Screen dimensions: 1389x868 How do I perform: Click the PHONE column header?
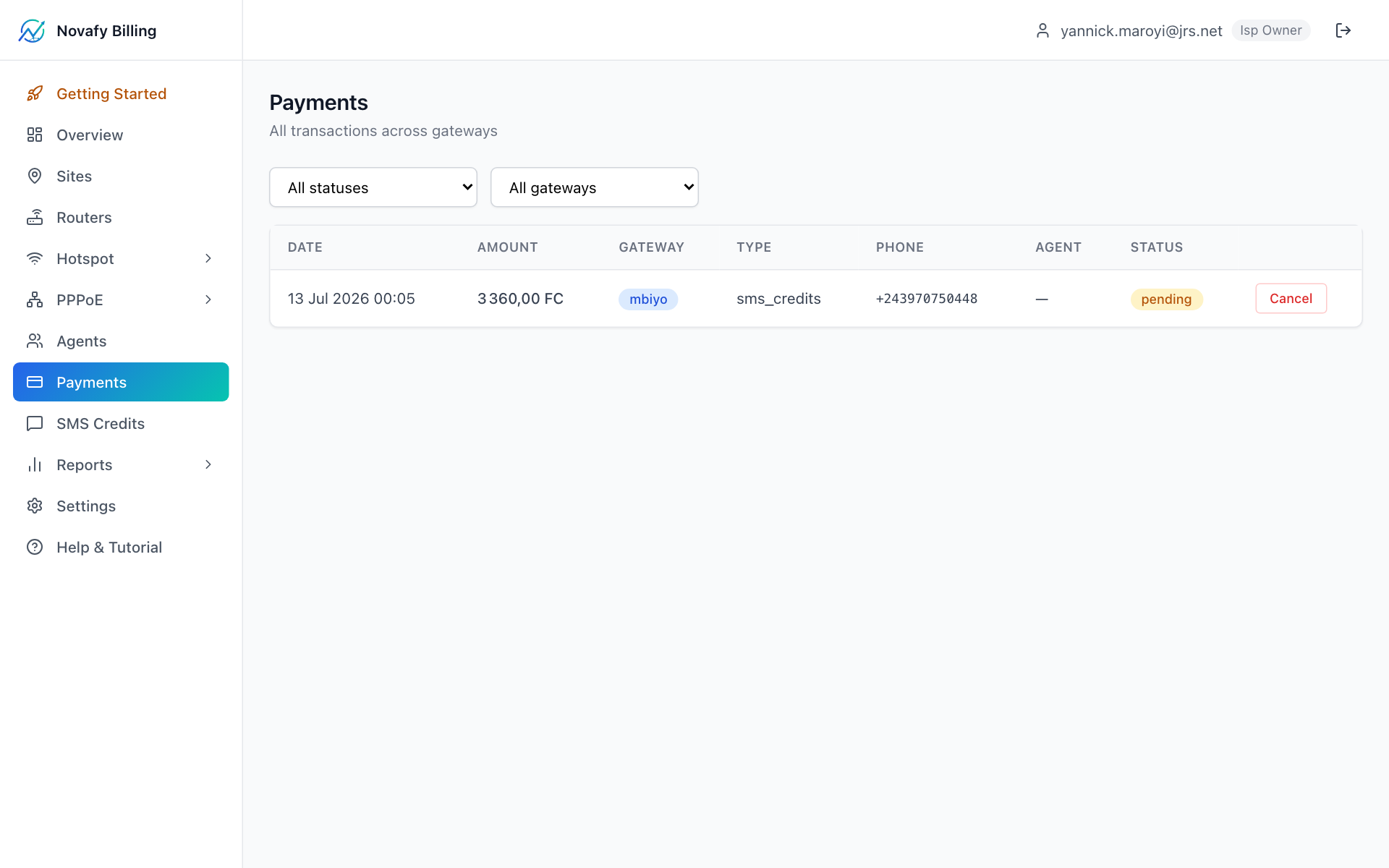click(900, 247)
